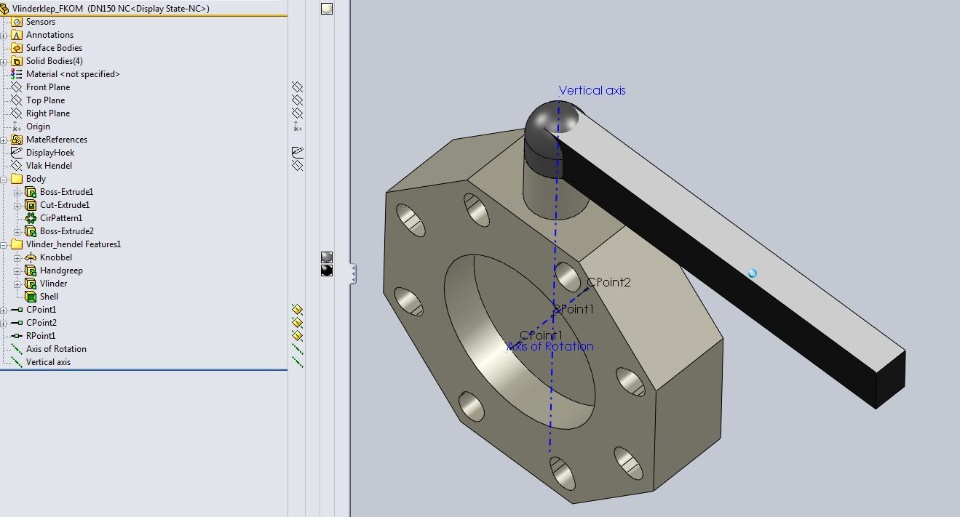Toggle DisplayHoek sketch visibility in display pane
960x517 pixels.
(x=298, y=152)
